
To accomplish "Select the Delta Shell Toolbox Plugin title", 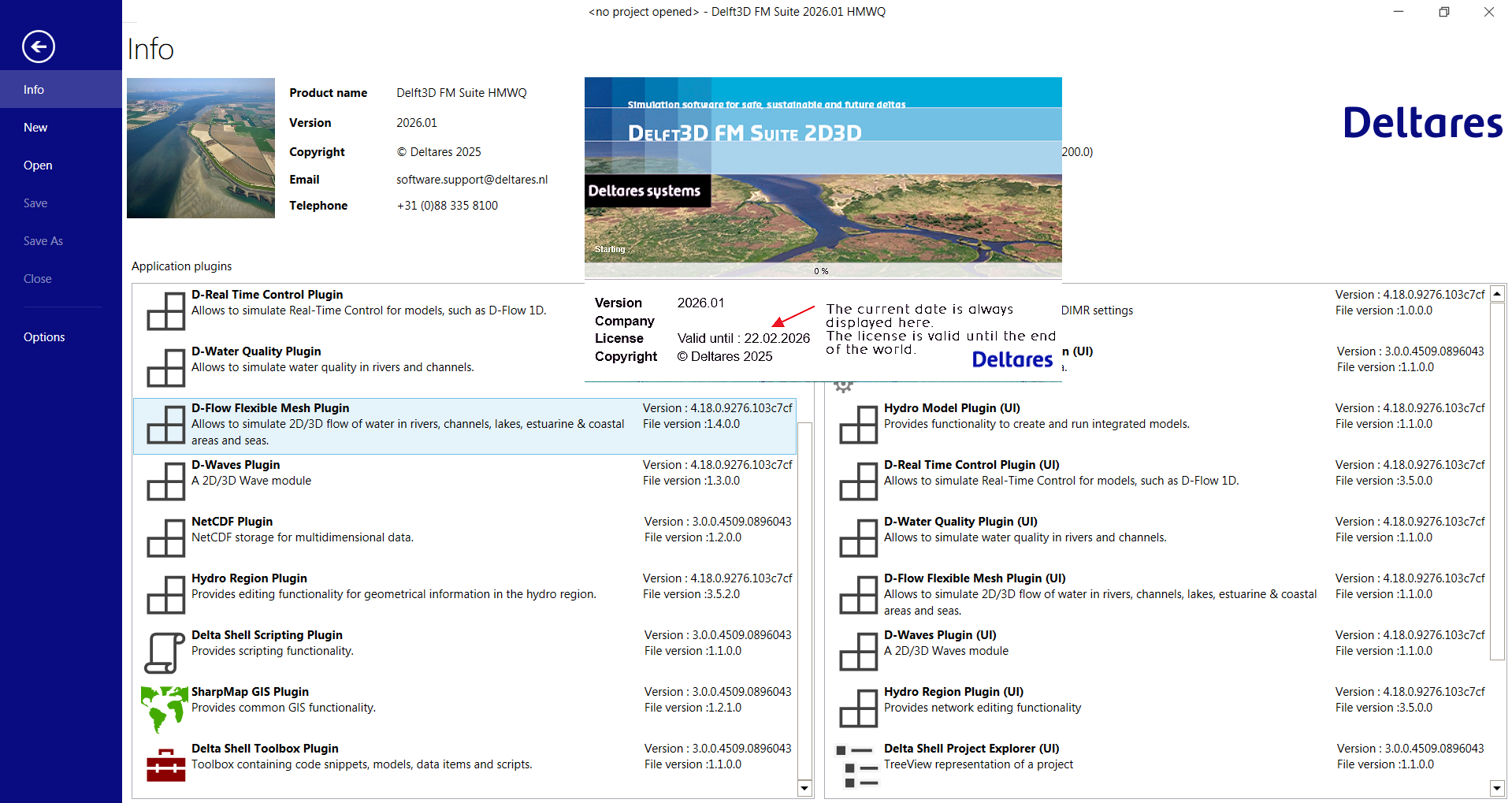I will click(x=265, y=749).
